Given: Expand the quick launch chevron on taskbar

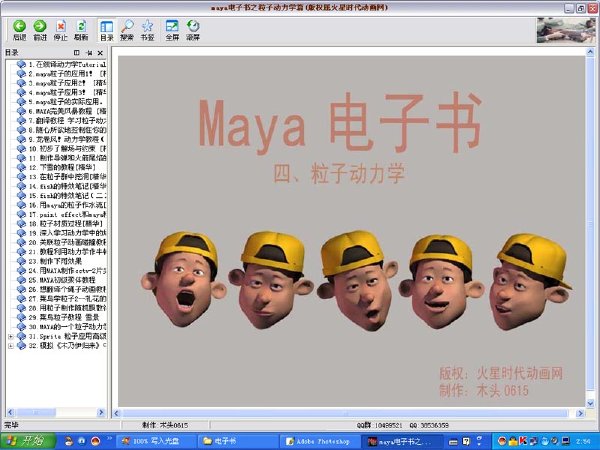Looking at the screenshot, I should tap(109, 437).
